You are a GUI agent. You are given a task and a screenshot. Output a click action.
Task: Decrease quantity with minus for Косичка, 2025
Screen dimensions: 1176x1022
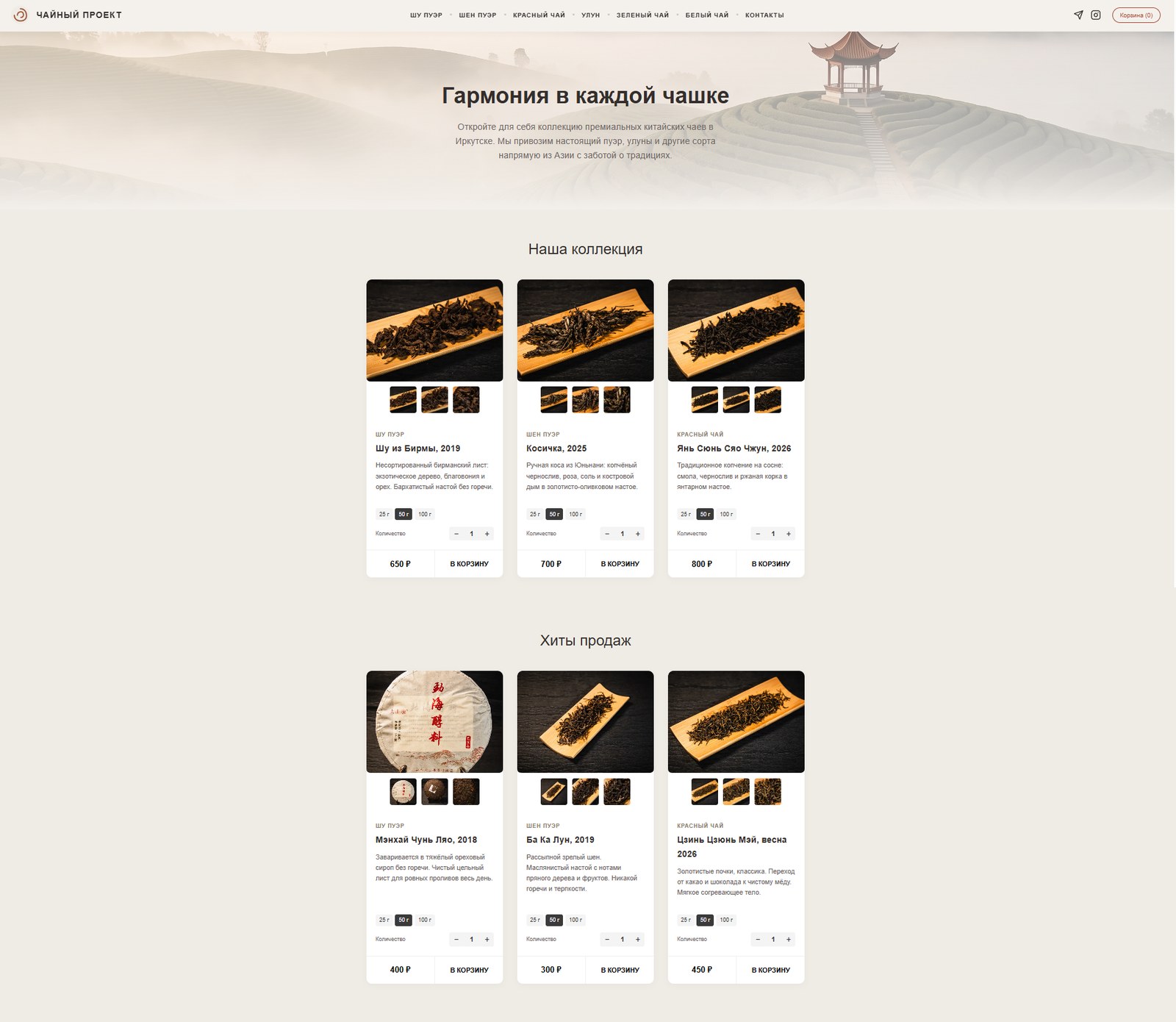coord(607,534)
